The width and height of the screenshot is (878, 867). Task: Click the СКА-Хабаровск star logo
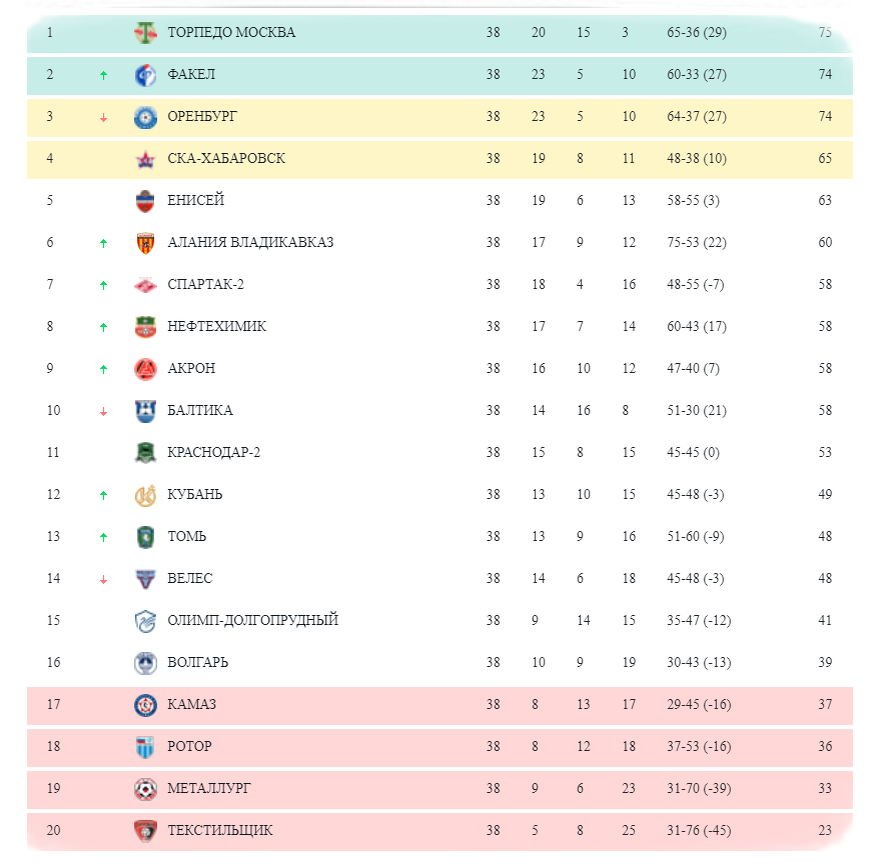[x=146, y=159]
